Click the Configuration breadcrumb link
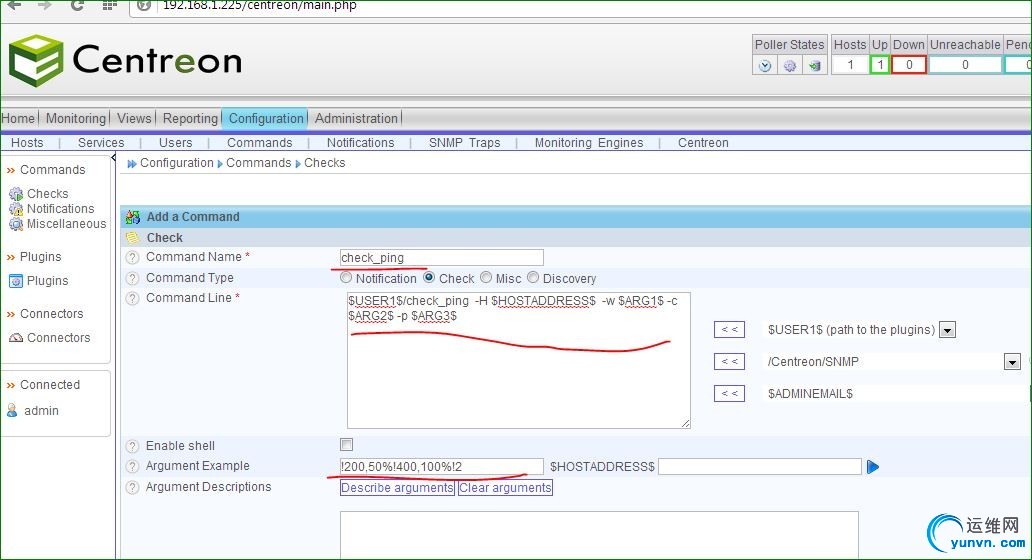Screen dimensions: 1032x560 tap(176, 163)
